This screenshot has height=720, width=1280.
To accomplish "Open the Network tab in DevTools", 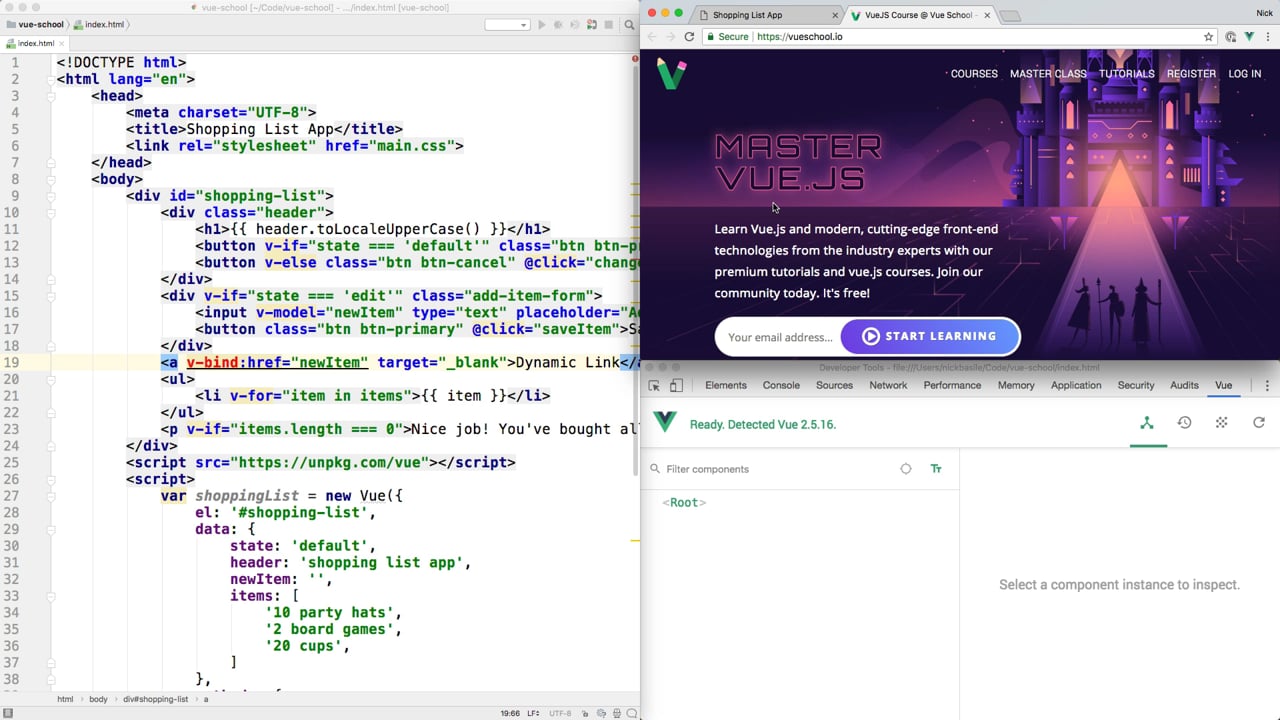I will coord(888,386).
